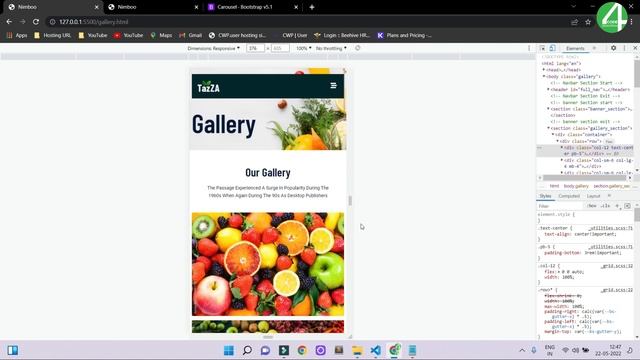640x360 pixels.
Task: Collapse the div class container node
Action: click(553, 135)
